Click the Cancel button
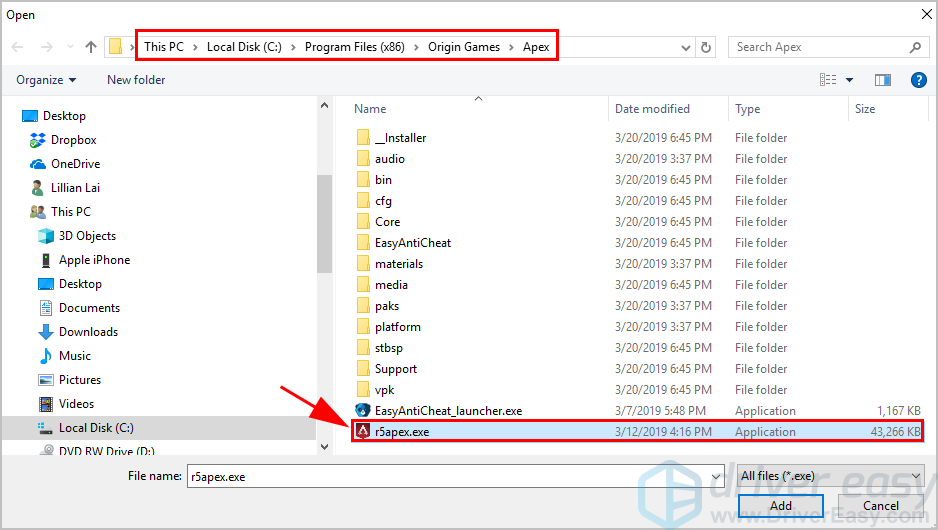The height and width of the screenshot is (530, 938). coord(880,506)
